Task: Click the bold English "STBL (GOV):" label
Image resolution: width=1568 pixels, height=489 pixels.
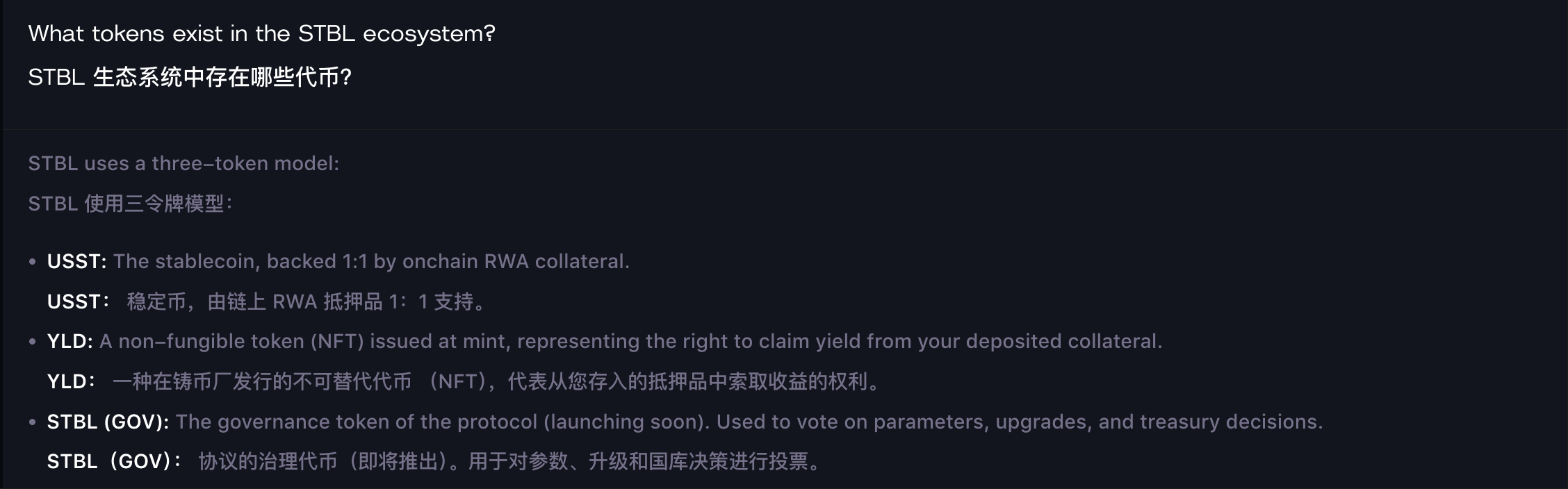Action: coord(108,422)
